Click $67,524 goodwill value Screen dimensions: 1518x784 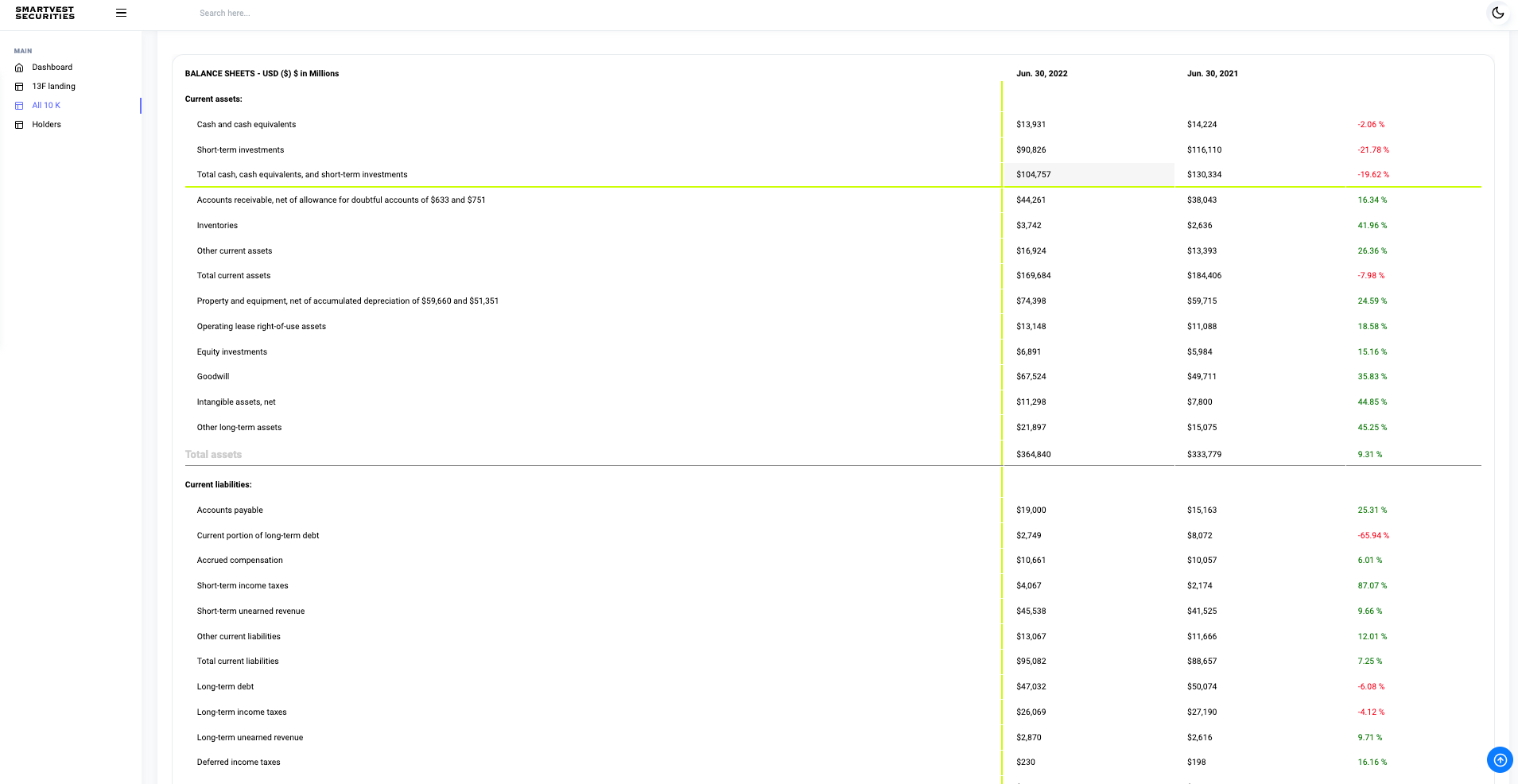click(1031, 377)
